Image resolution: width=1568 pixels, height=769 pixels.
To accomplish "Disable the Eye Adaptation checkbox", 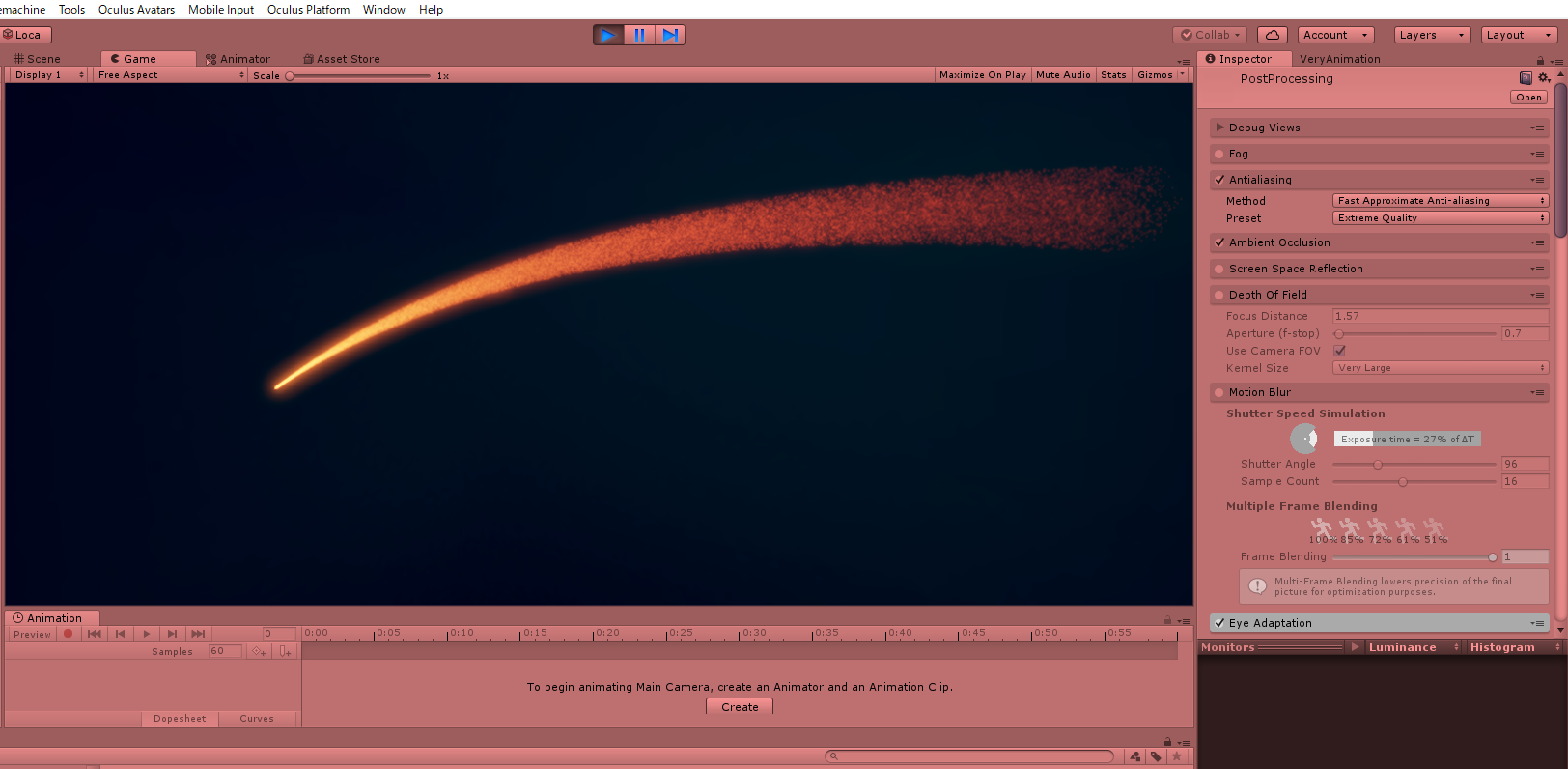I will tap(1219, 623).
